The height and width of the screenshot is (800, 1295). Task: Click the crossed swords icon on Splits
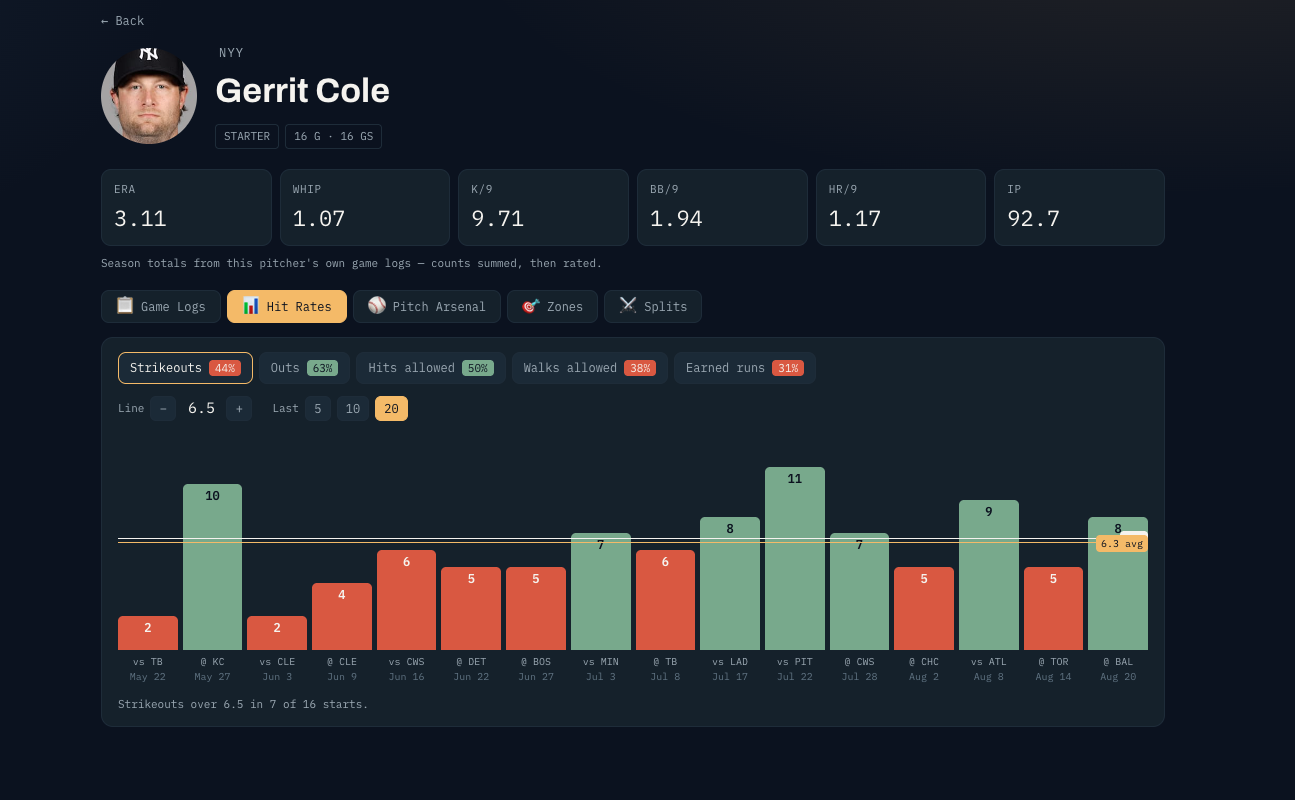point(628,306)
